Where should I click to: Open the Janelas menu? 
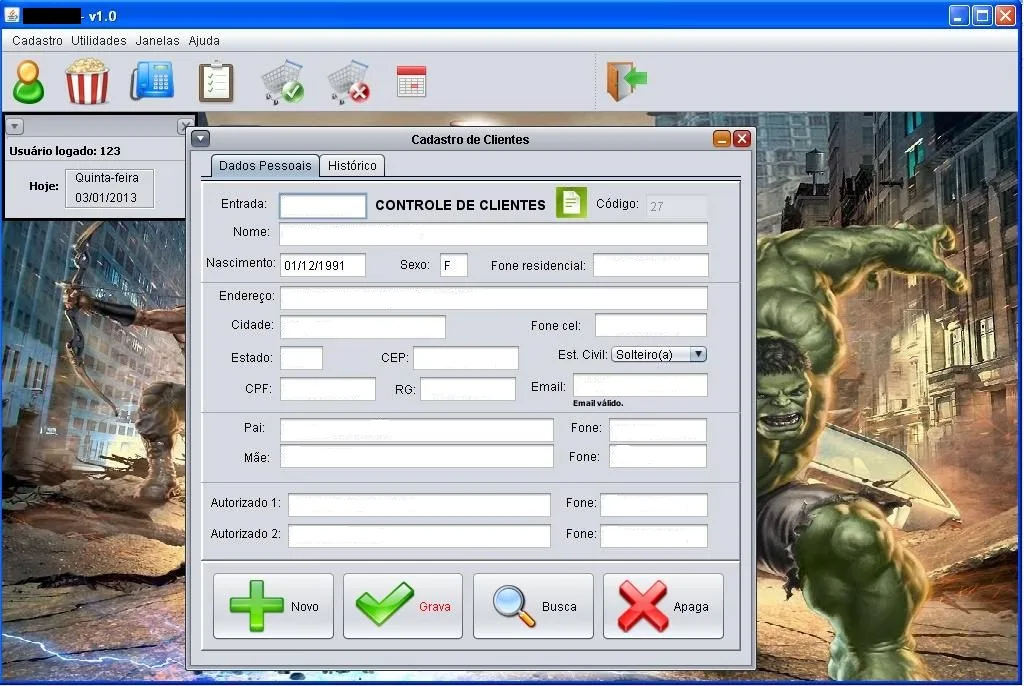157,41
